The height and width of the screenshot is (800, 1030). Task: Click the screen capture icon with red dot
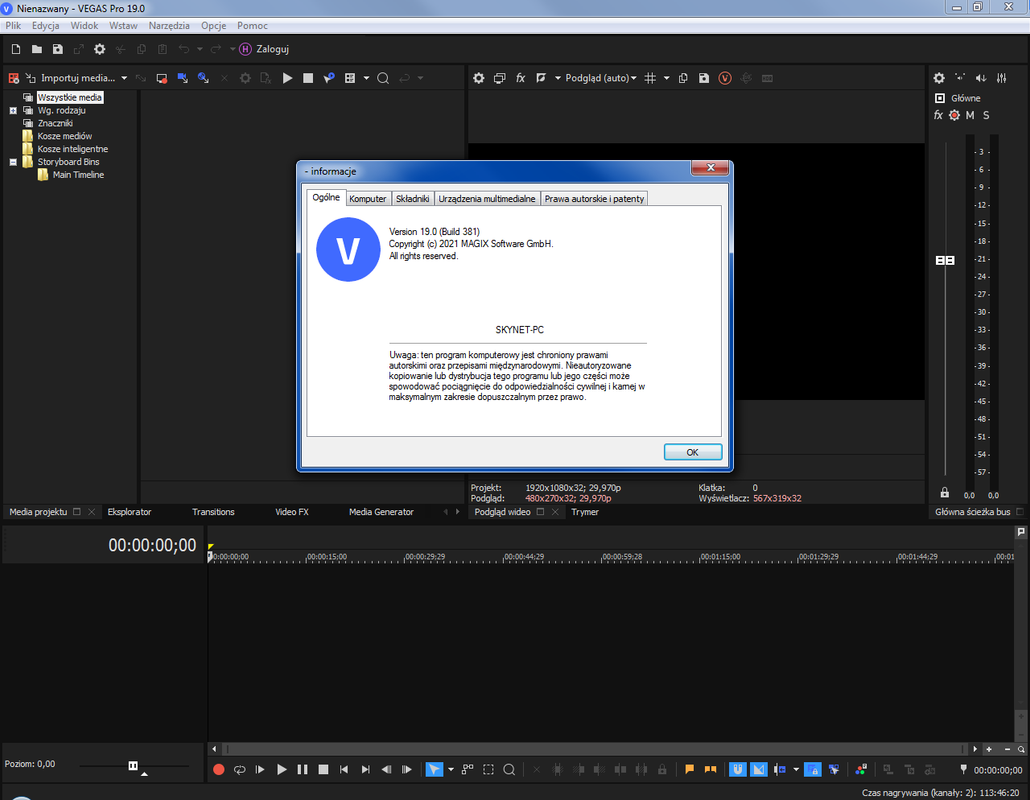point(162,78)
